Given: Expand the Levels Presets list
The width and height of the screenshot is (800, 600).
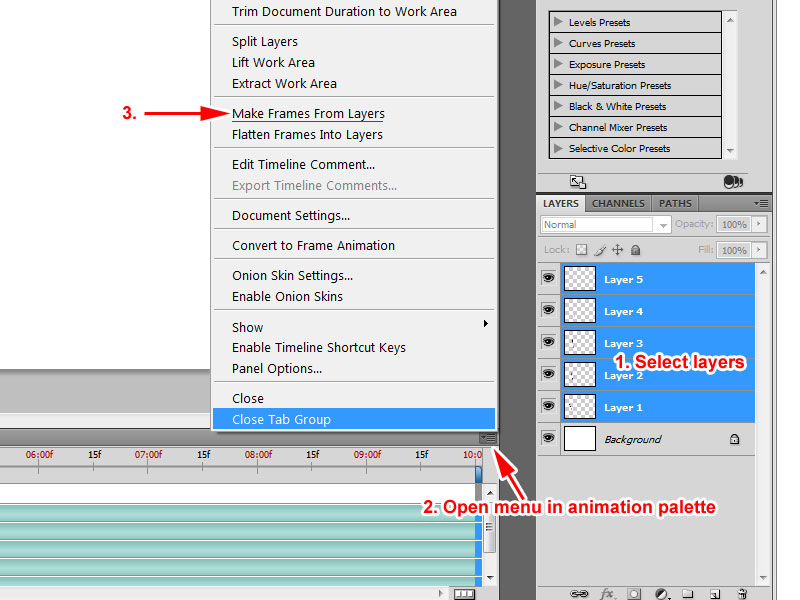Looking at the screenshot, I should [x=559, y=22].
